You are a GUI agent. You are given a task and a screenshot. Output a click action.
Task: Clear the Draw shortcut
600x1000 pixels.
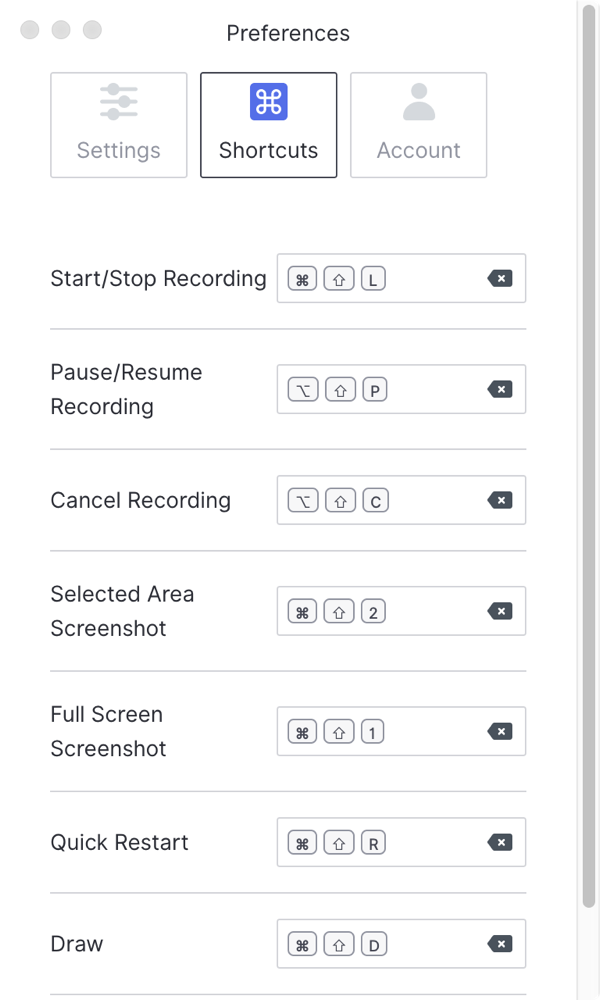tap(500, 944)
